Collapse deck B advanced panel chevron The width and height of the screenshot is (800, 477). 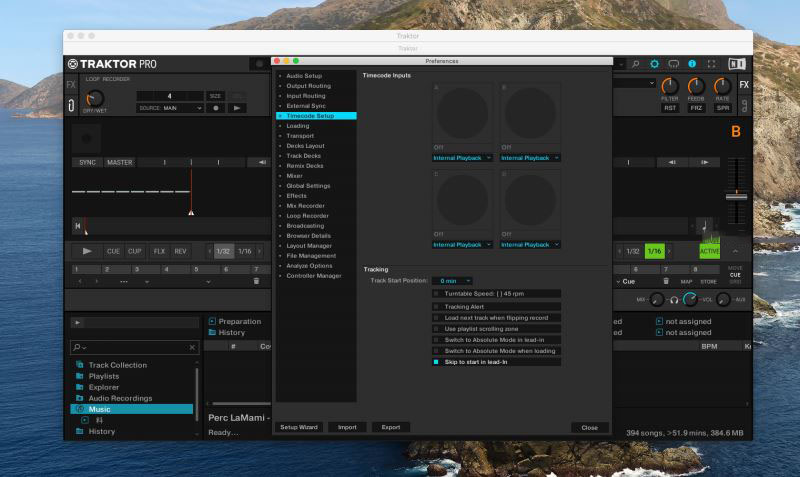tap(735, 251)
